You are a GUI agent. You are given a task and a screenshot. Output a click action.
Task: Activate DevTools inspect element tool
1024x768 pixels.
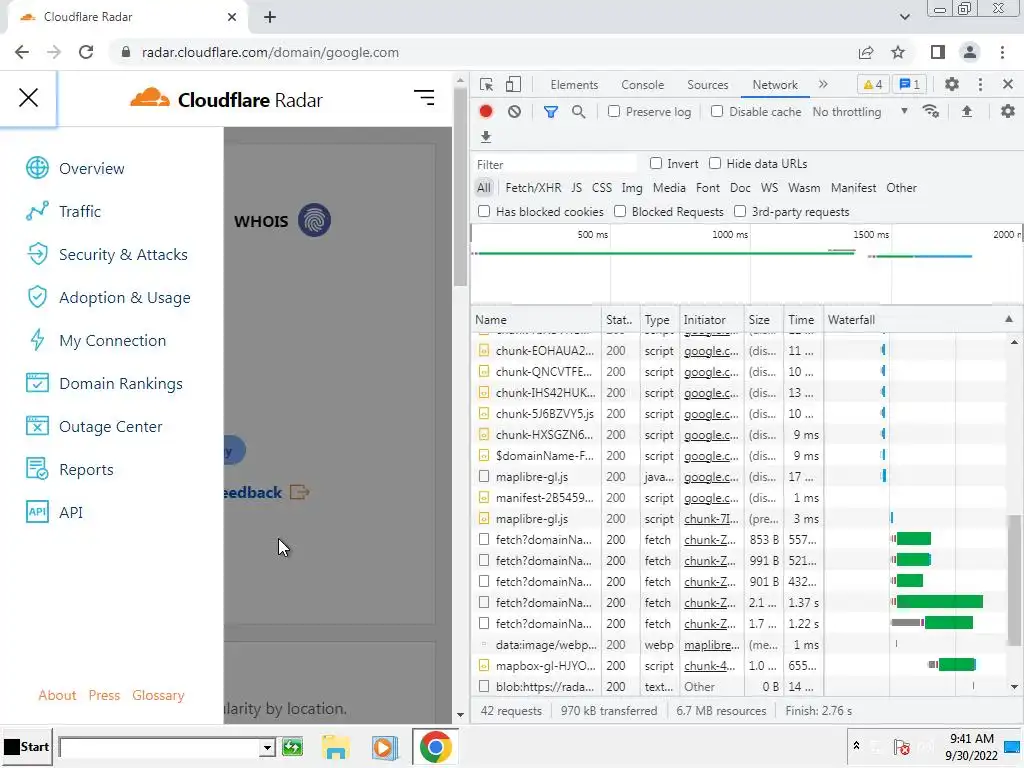[487, 84]
